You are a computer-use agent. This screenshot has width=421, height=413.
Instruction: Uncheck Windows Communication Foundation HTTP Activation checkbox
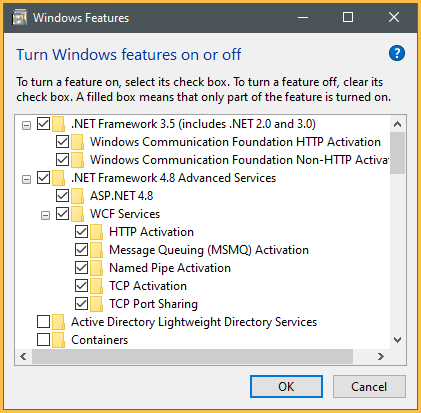pos(62,142)
